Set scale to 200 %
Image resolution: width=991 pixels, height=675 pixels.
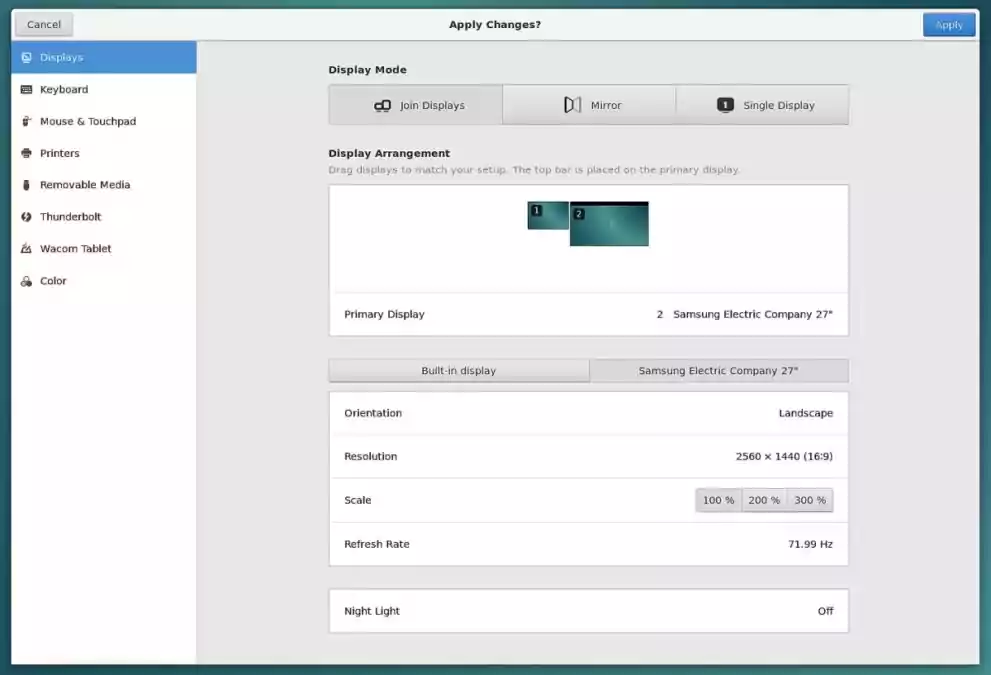click(x=764, y=500)
